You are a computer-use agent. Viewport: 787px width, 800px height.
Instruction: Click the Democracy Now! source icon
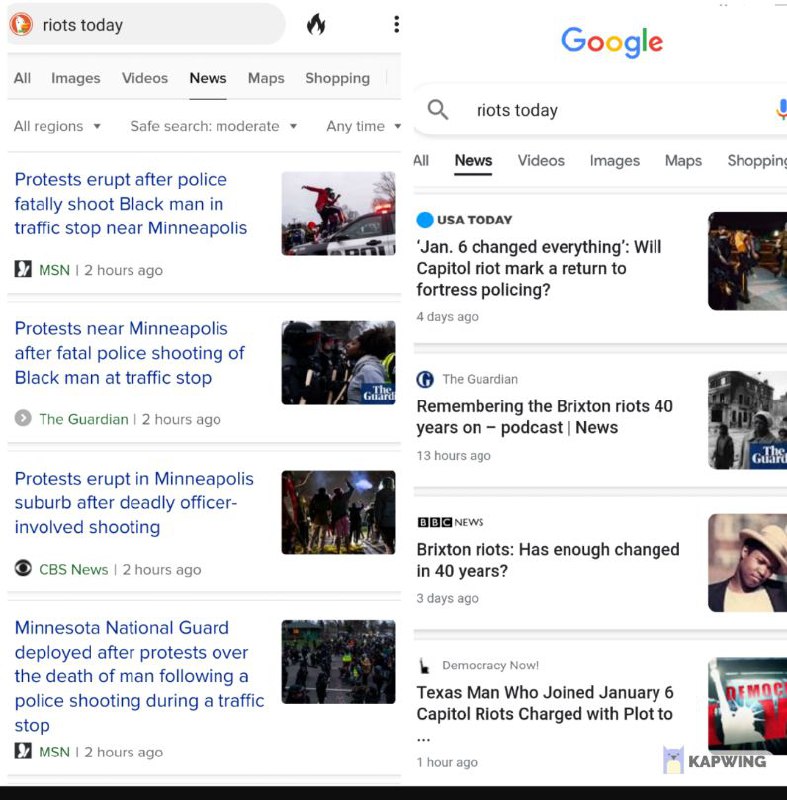pos(424,665)
